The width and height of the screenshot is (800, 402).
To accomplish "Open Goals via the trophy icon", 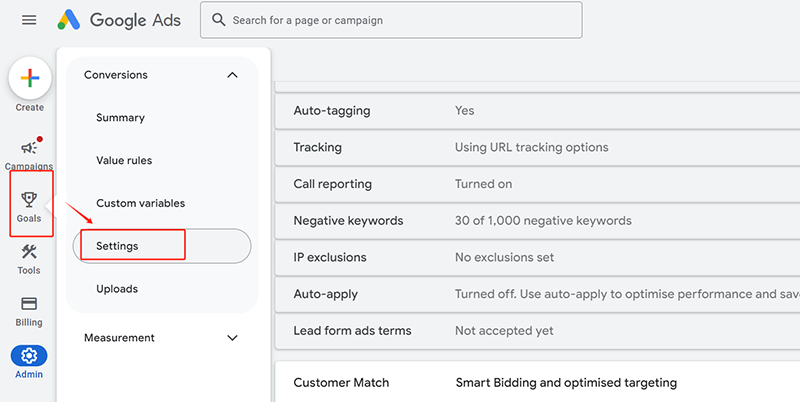I will 29,199.
